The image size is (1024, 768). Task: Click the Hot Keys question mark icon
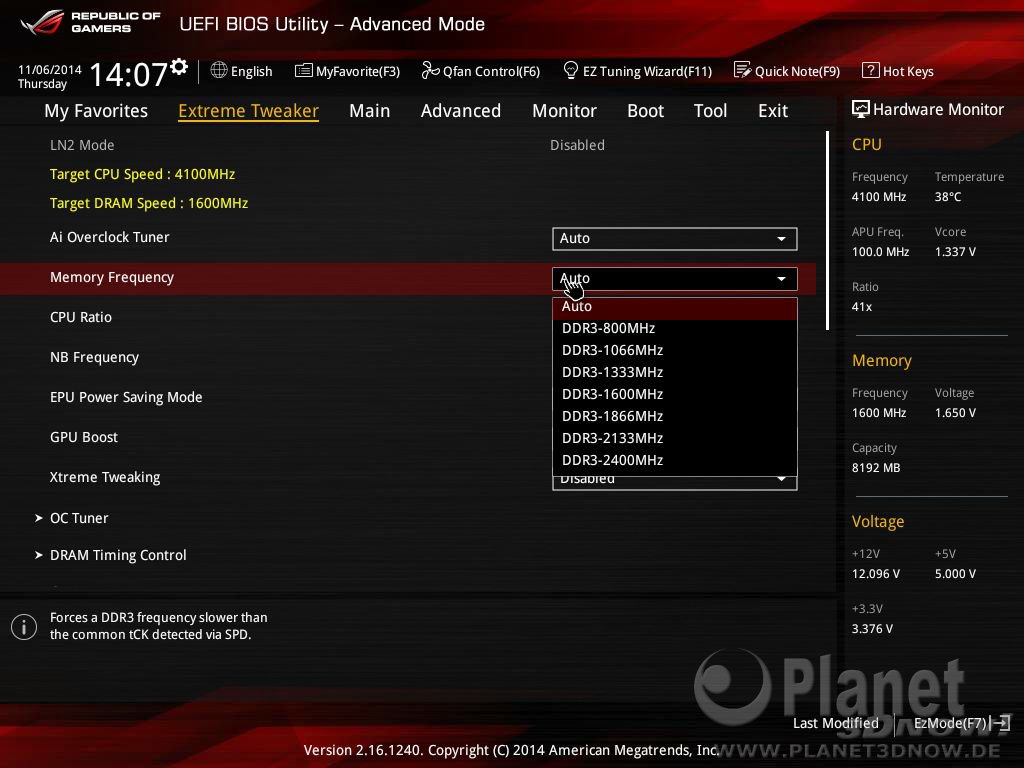coord(871,71)
